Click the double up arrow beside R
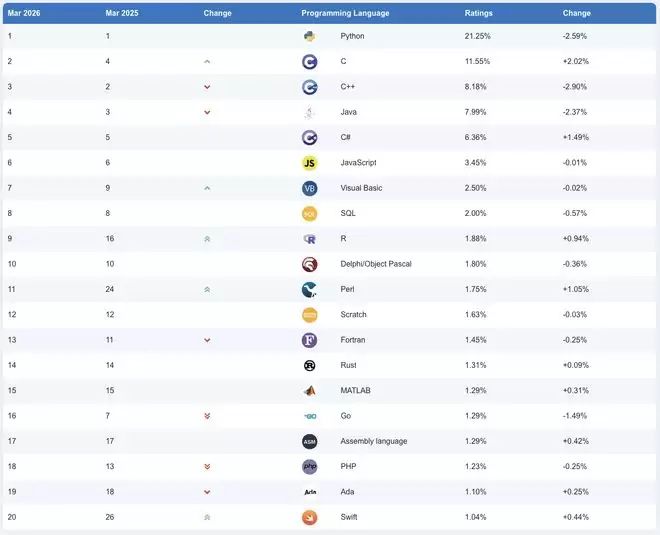Image resolution: width=660 pixels, height=535 pixels. (207, 239)
